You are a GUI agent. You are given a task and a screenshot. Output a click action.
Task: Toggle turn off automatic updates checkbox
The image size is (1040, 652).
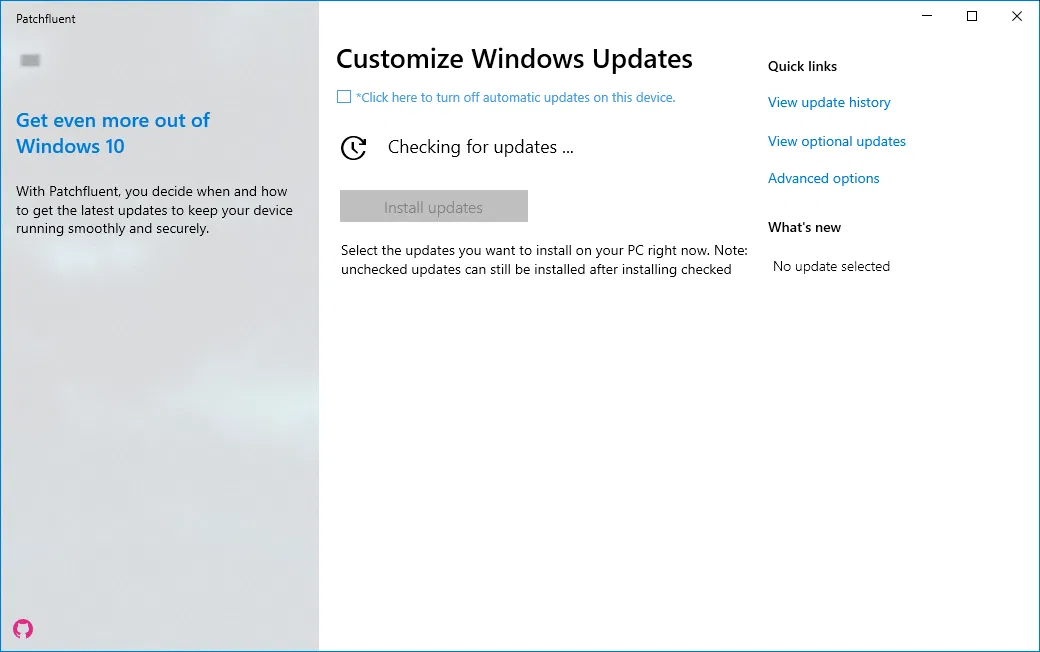click(x=344, y=97)
